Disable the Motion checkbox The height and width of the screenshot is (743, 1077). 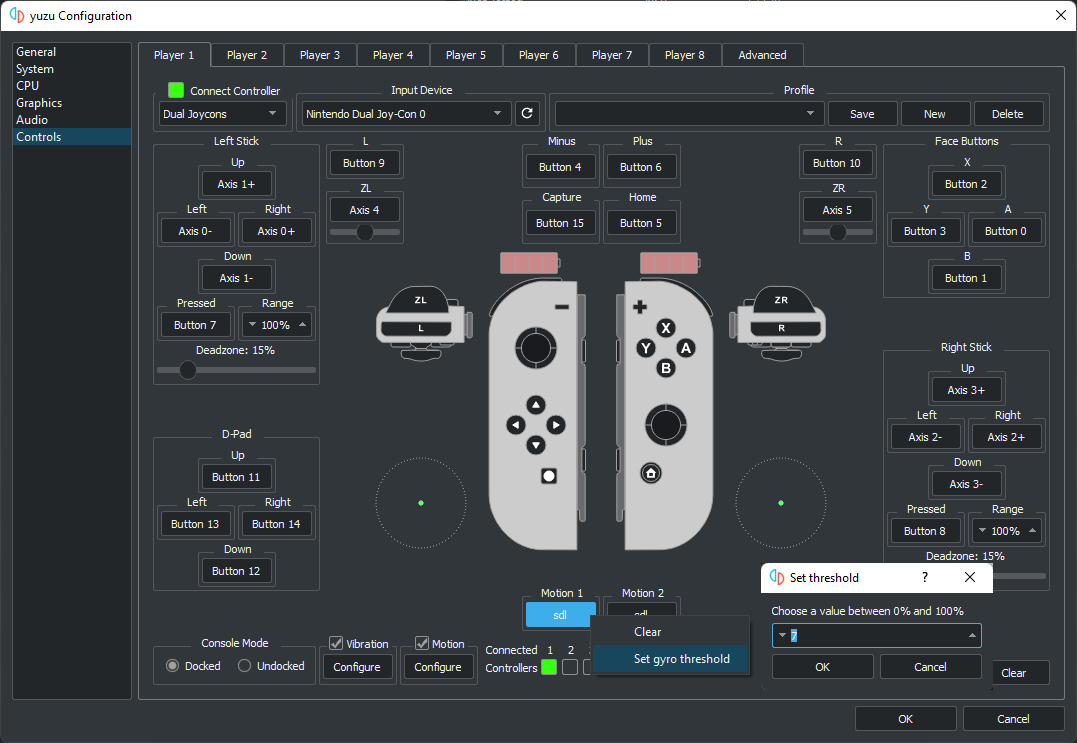tap(422, 643)
